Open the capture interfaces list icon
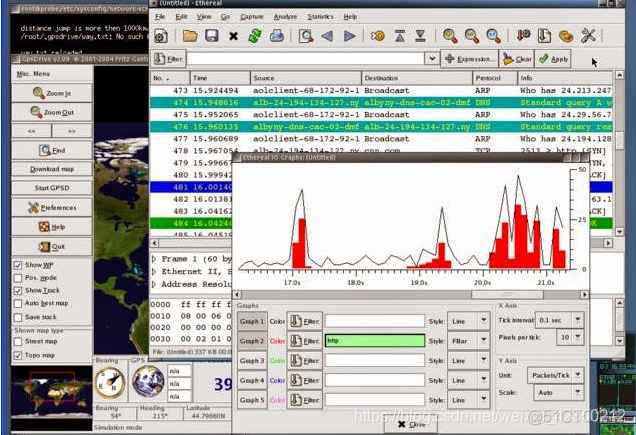 click(x=161, y=36)
